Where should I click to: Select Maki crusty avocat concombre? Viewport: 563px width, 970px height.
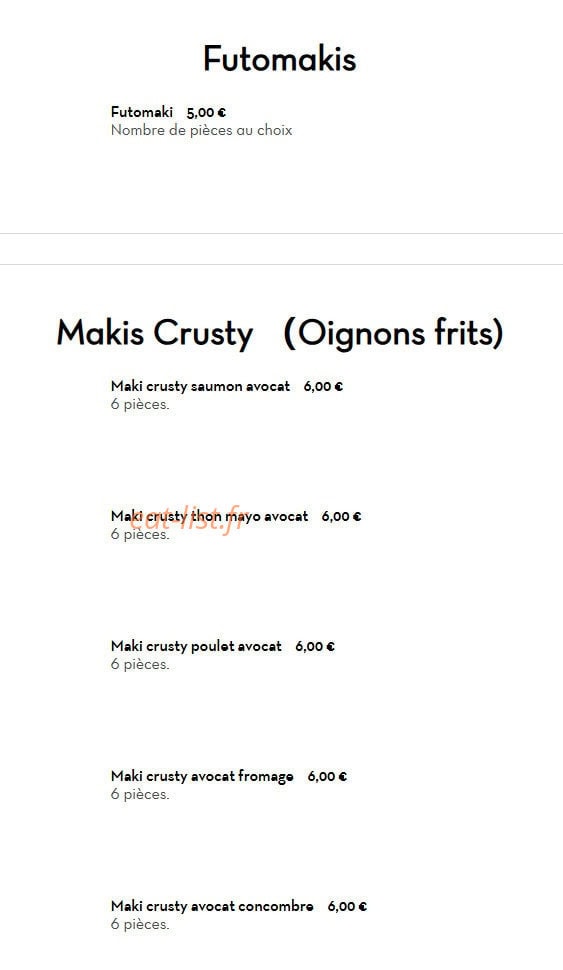212,906
